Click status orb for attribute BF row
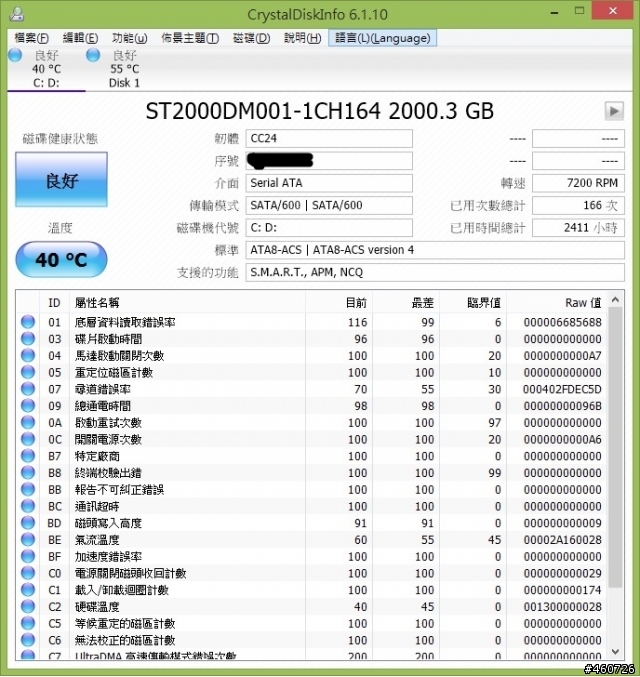The image size is (640, 677). click(x=28, y=557)
